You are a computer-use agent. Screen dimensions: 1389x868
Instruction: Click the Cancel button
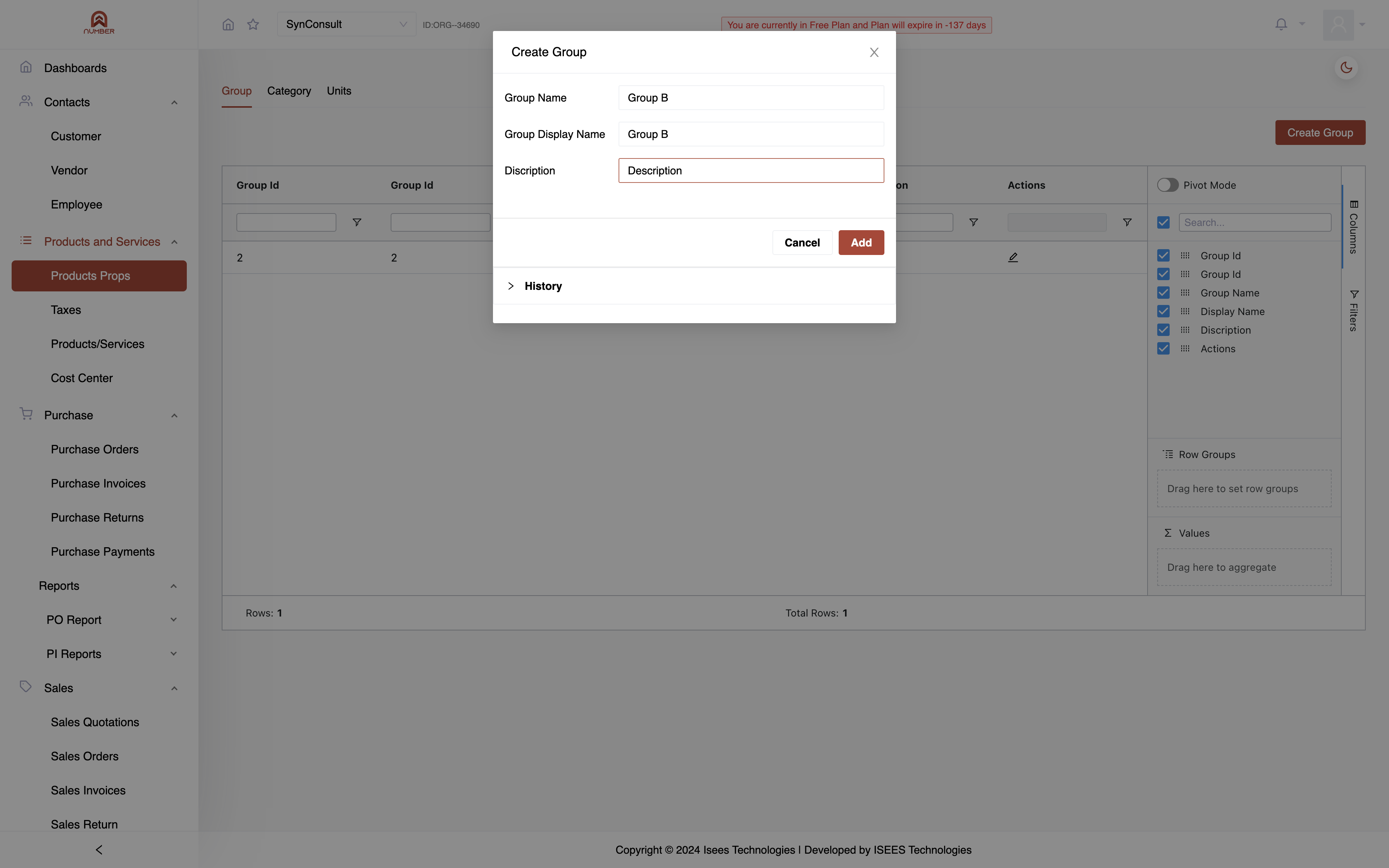pos(802,242)
